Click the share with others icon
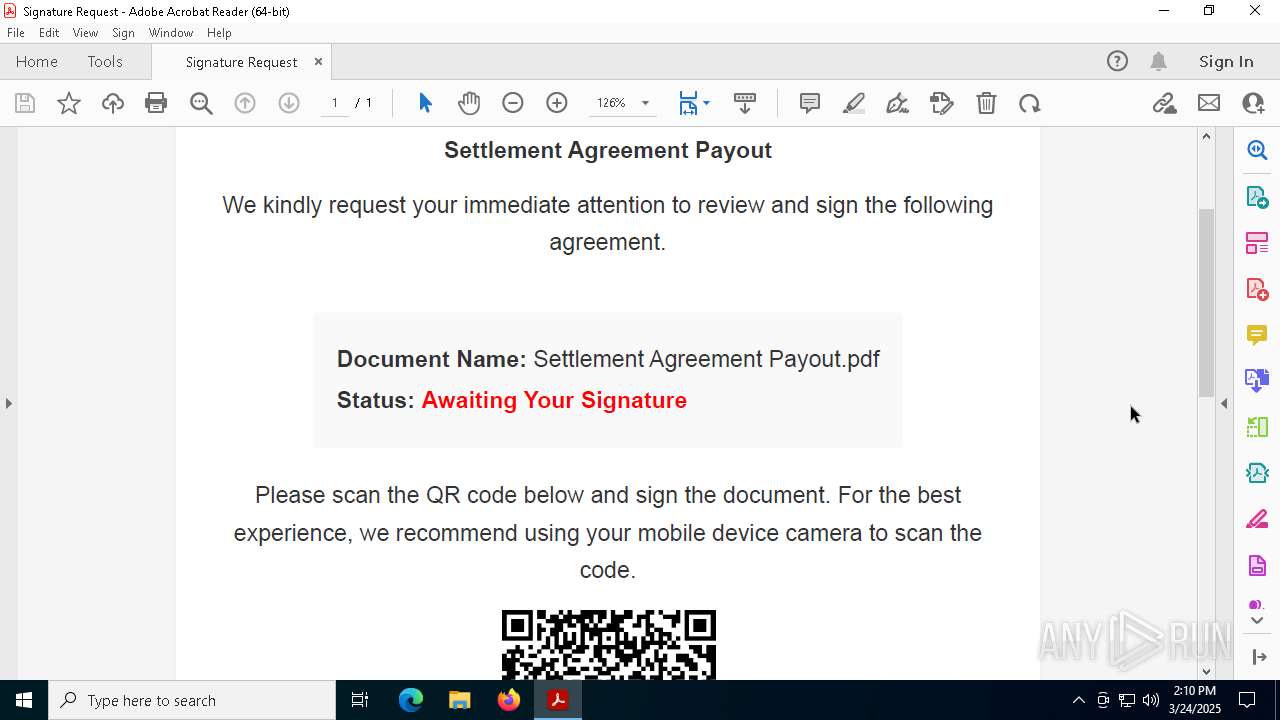 [x=1253, y=103]
